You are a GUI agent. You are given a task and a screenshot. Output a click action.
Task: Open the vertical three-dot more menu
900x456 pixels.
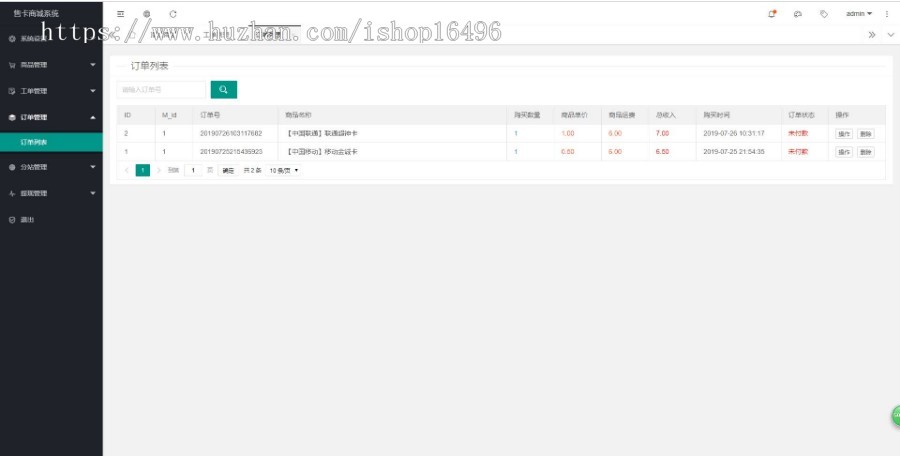(886, 14)
